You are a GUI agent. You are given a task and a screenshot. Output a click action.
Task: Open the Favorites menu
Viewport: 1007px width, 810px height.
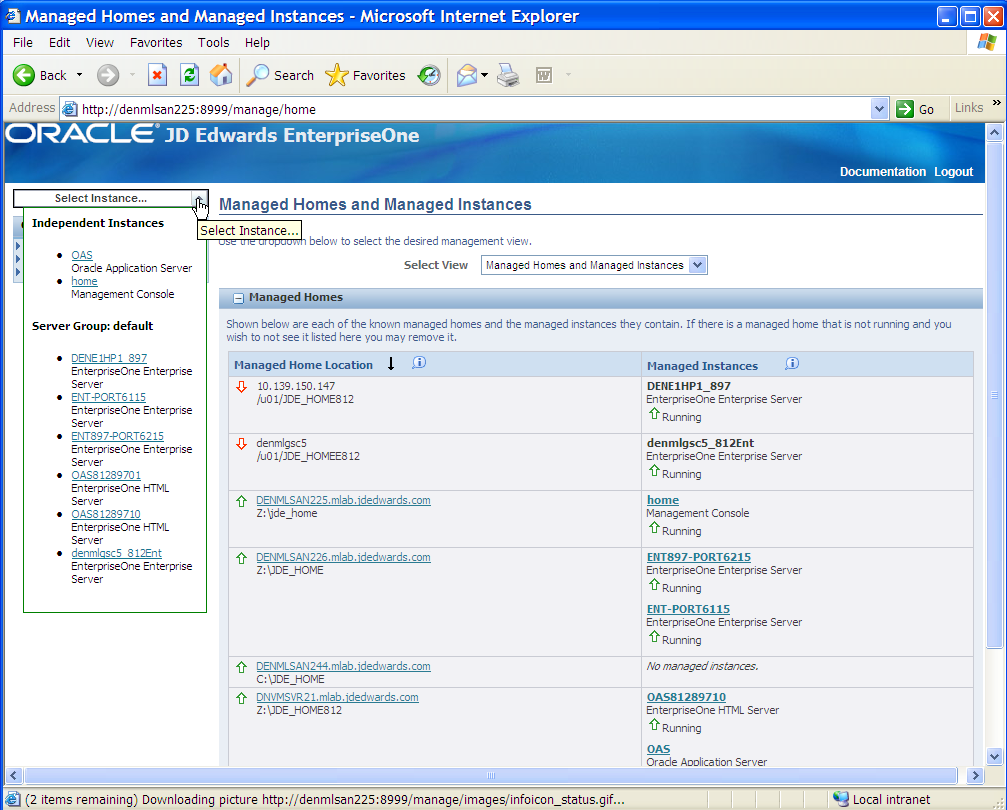coord(156,42)
